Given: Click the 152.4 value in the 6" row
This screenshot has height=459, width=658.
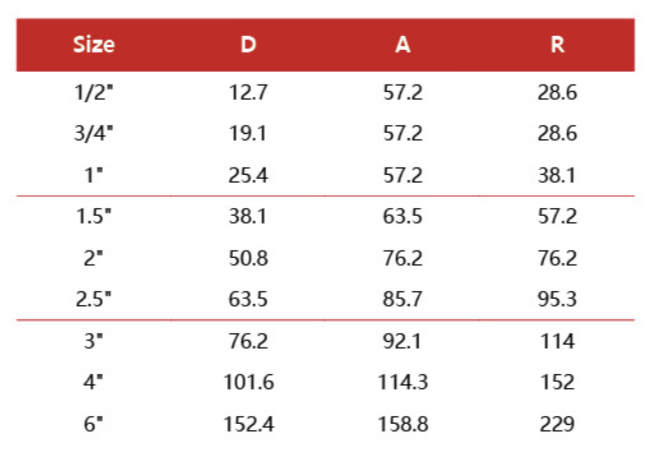Looking at the screenshot, I should tap(248, 425).
